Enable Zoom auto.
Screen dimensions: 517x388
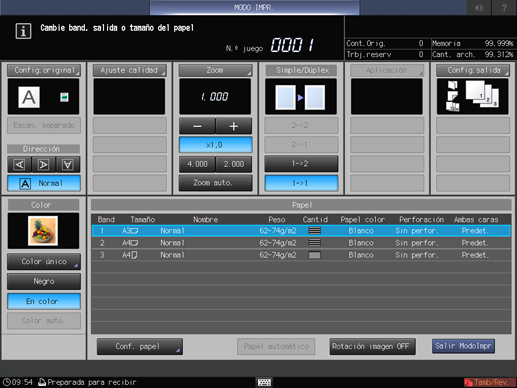(x=215, y=183)
